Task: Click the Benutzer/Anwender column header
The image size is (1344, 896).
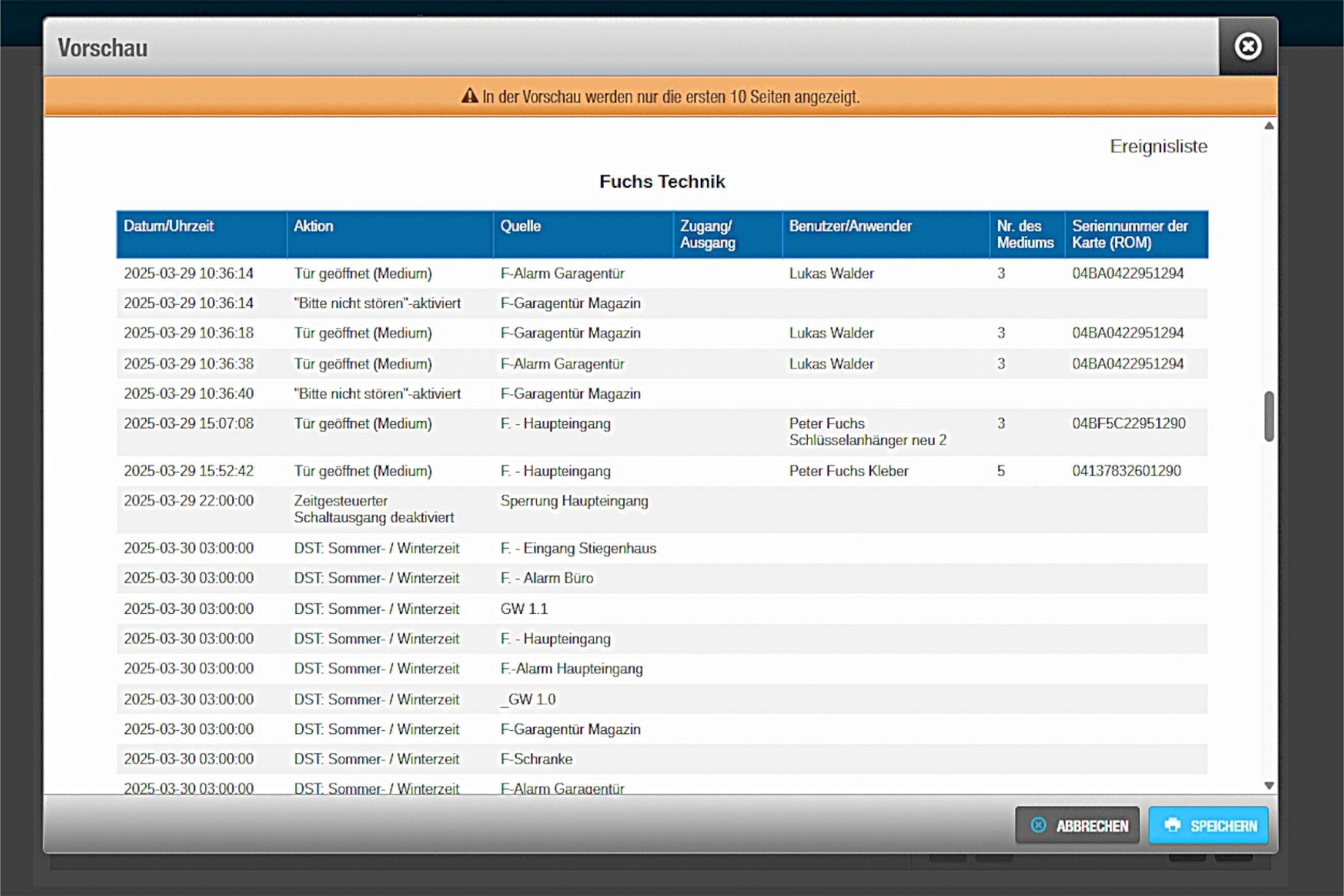Action: (849, 226)
